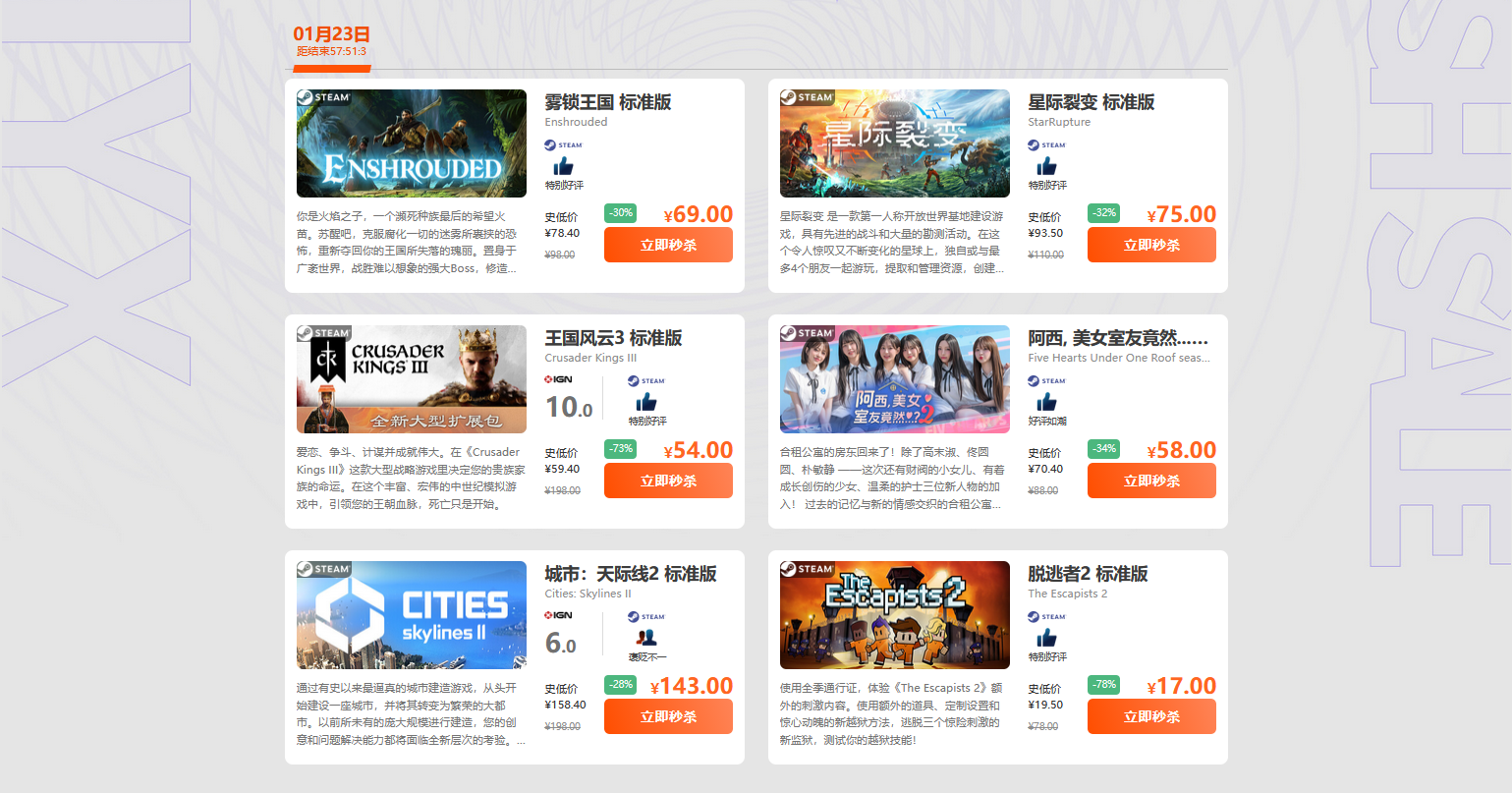Click Crusader Kings III Steam thumbs-up icon

(646, 402)
